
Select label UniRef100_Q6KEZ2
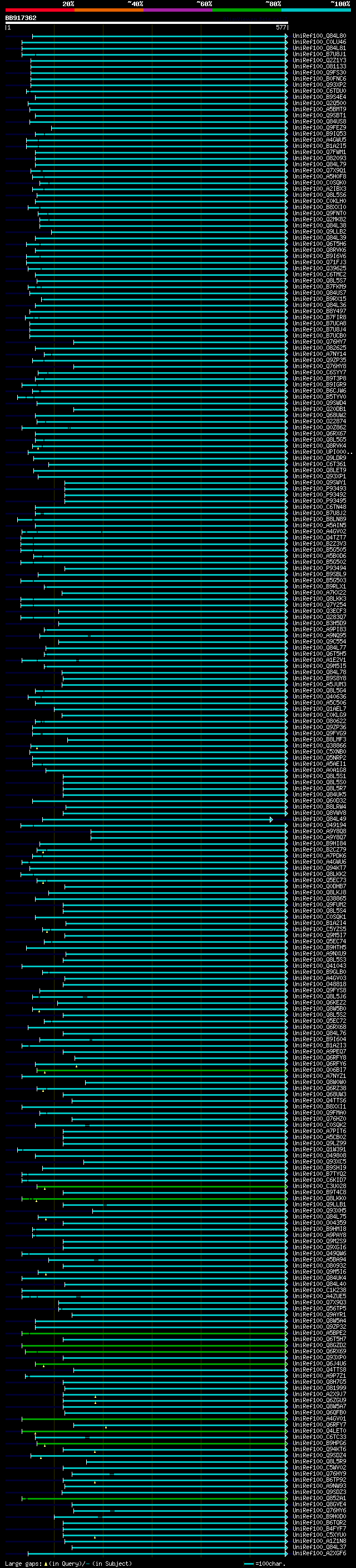point(319,1002)
